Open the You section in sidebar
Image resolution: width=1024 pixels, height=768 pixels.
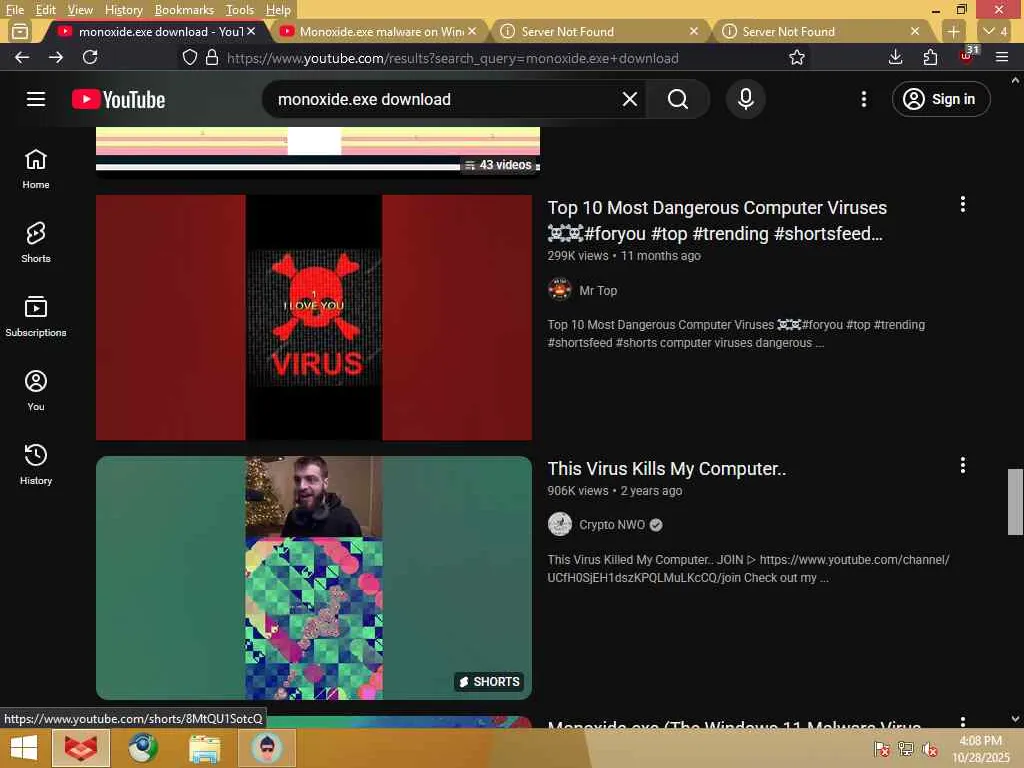pyautogui.click(x=36, y=391)
